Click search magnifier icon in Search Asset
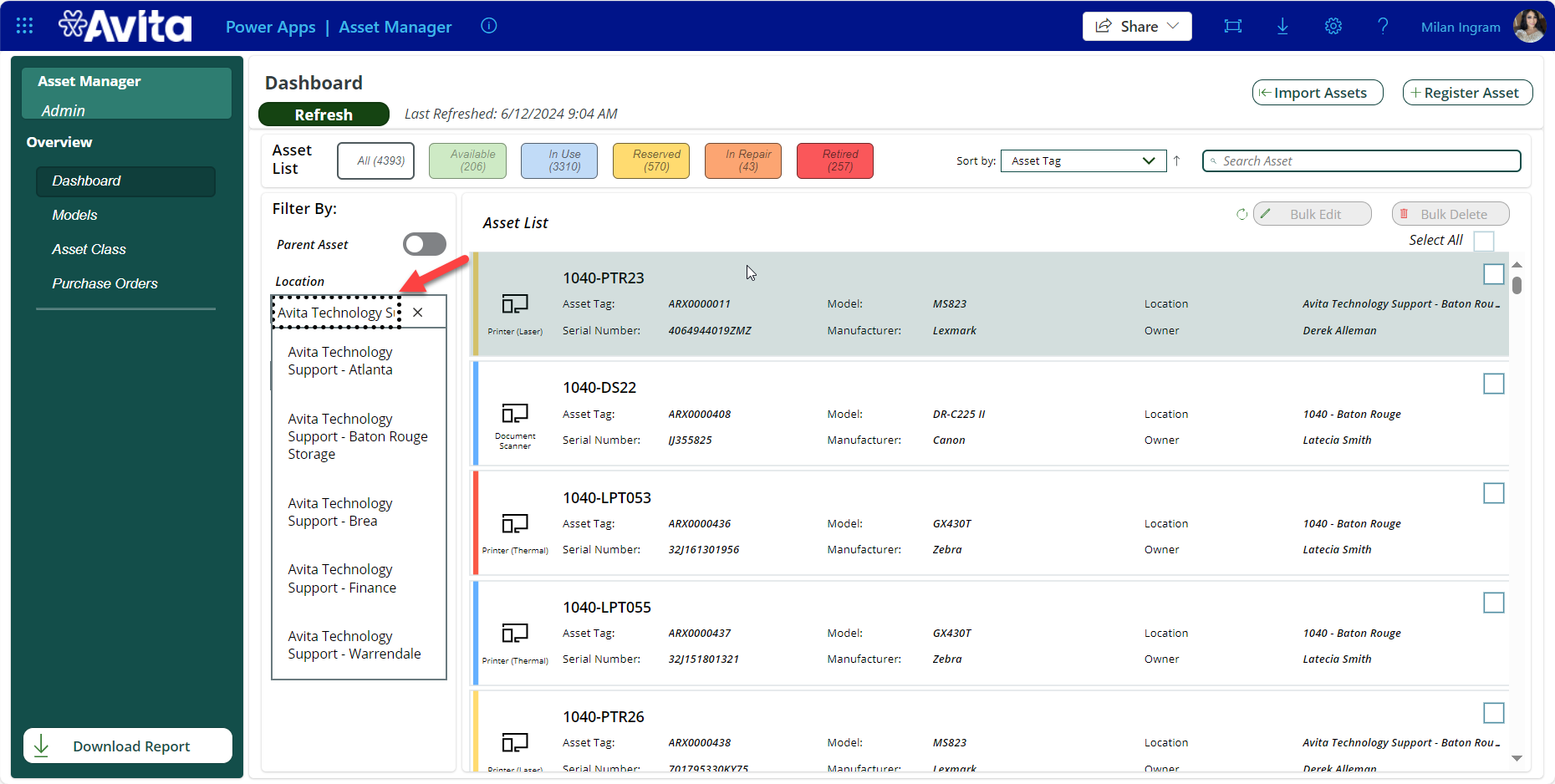The image size is (1555, 784). [1214, 161]
